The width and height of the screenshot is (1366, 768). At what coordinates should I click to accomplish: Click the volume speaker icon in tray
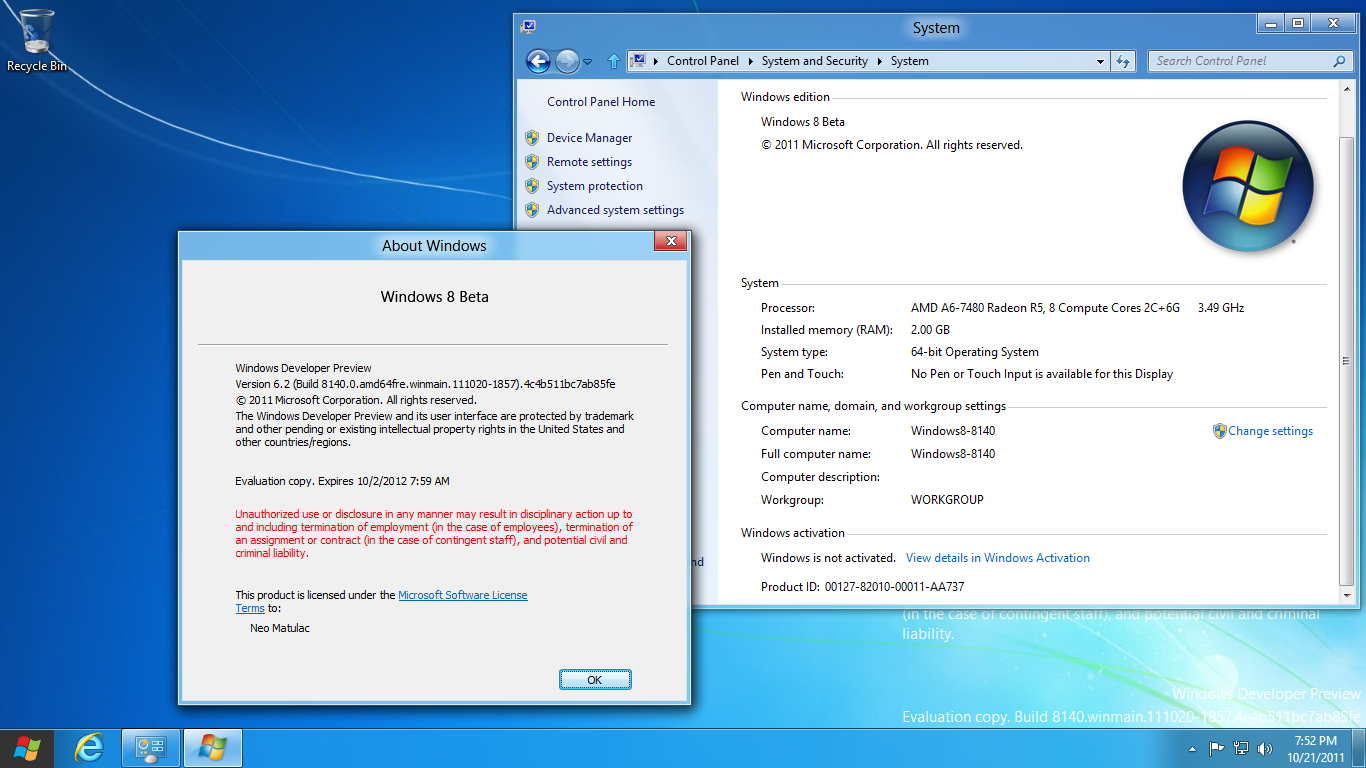coord(1265,748)
